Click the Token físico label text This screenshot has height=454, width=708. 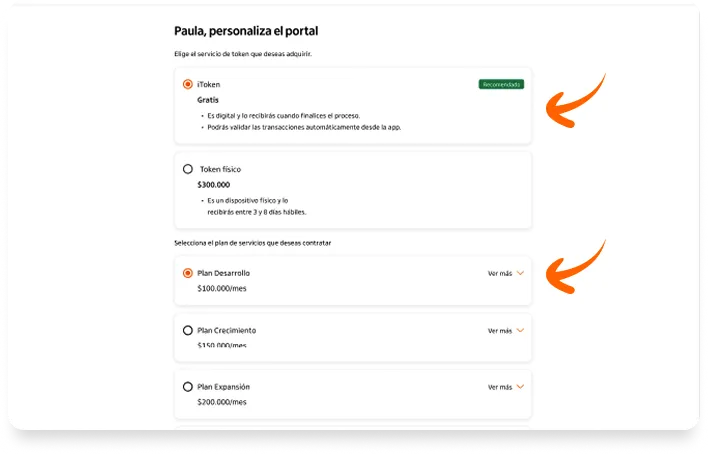220,169
